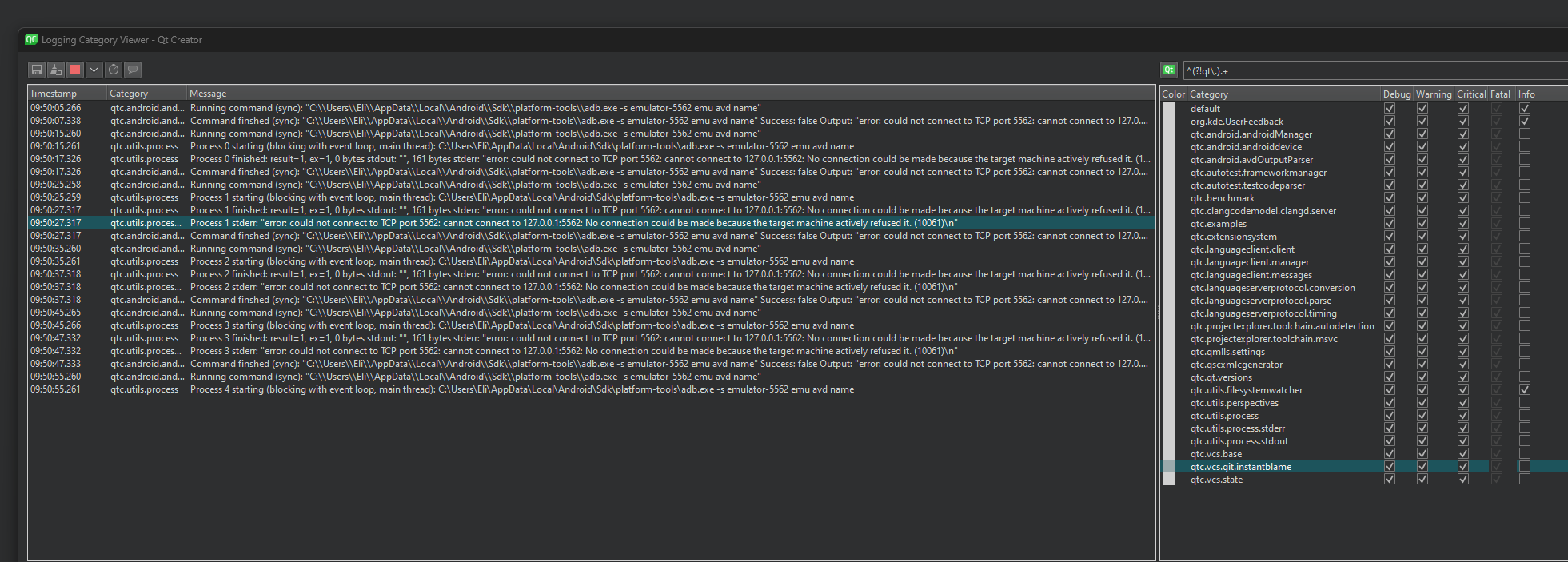Select the qtc.languageclient.messages category
The image size is (1568, 562).
click(1251, 275)
